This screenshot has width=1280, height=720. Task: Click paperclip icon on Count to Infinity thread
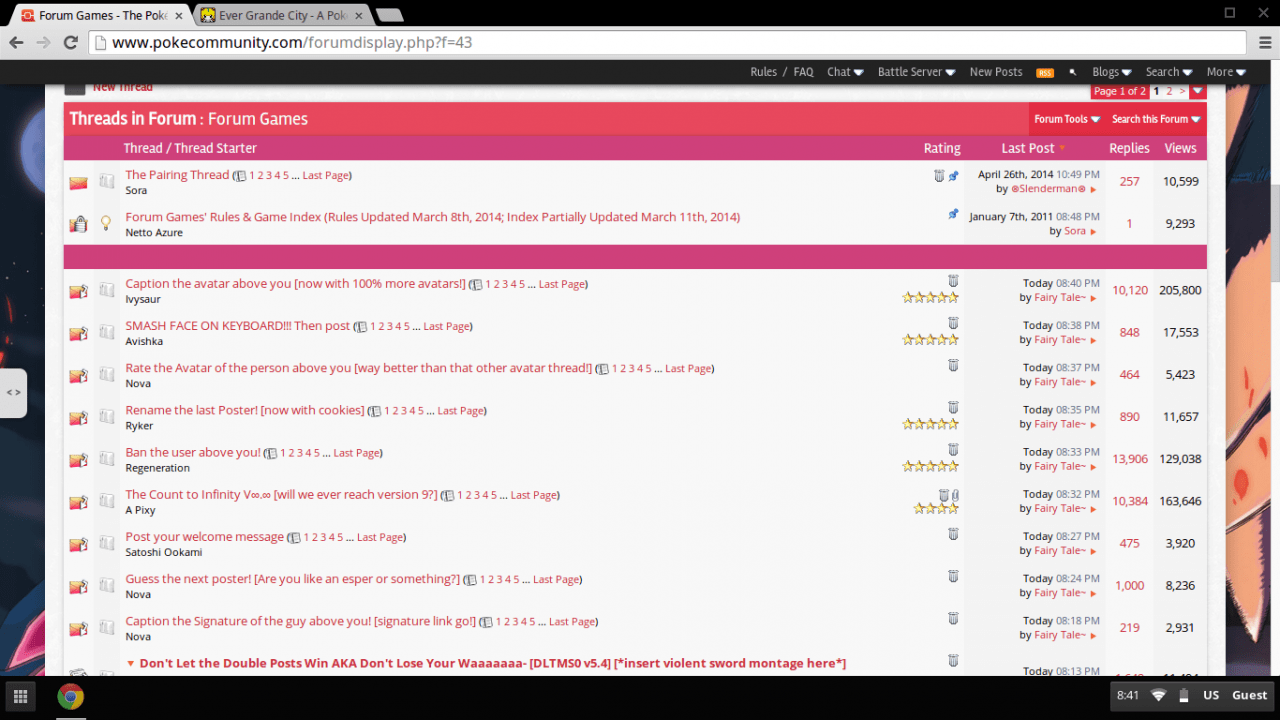pyautogui.click(x=956, y=495)
